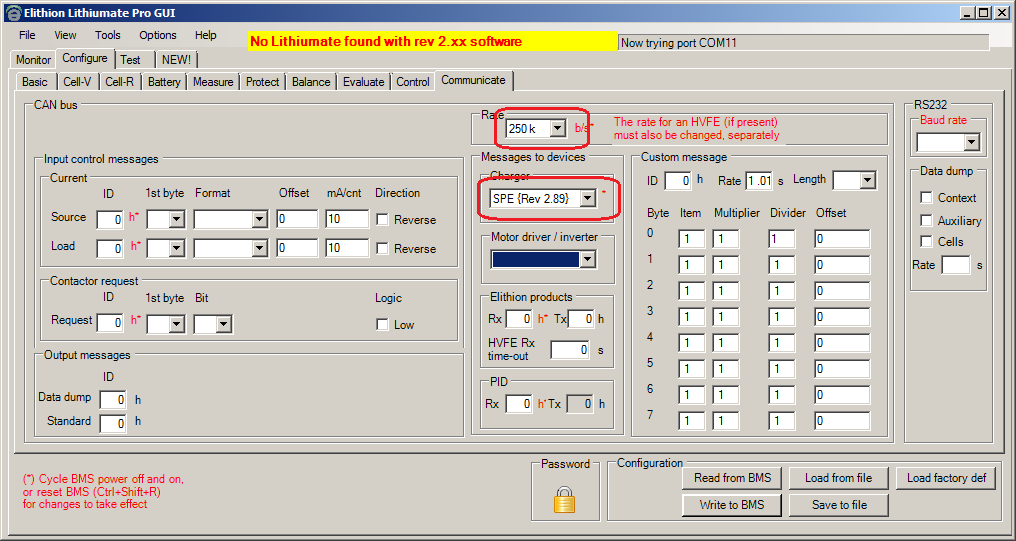Click the Byte 3 Multiplier field
This screenshot has height=541, width=1016.
(726, 317)
